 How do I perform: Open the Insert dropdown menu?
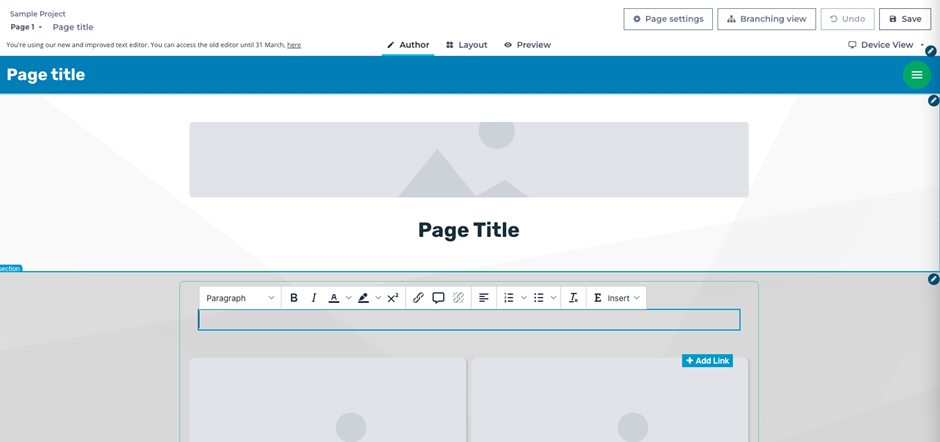tap(616, 298)
